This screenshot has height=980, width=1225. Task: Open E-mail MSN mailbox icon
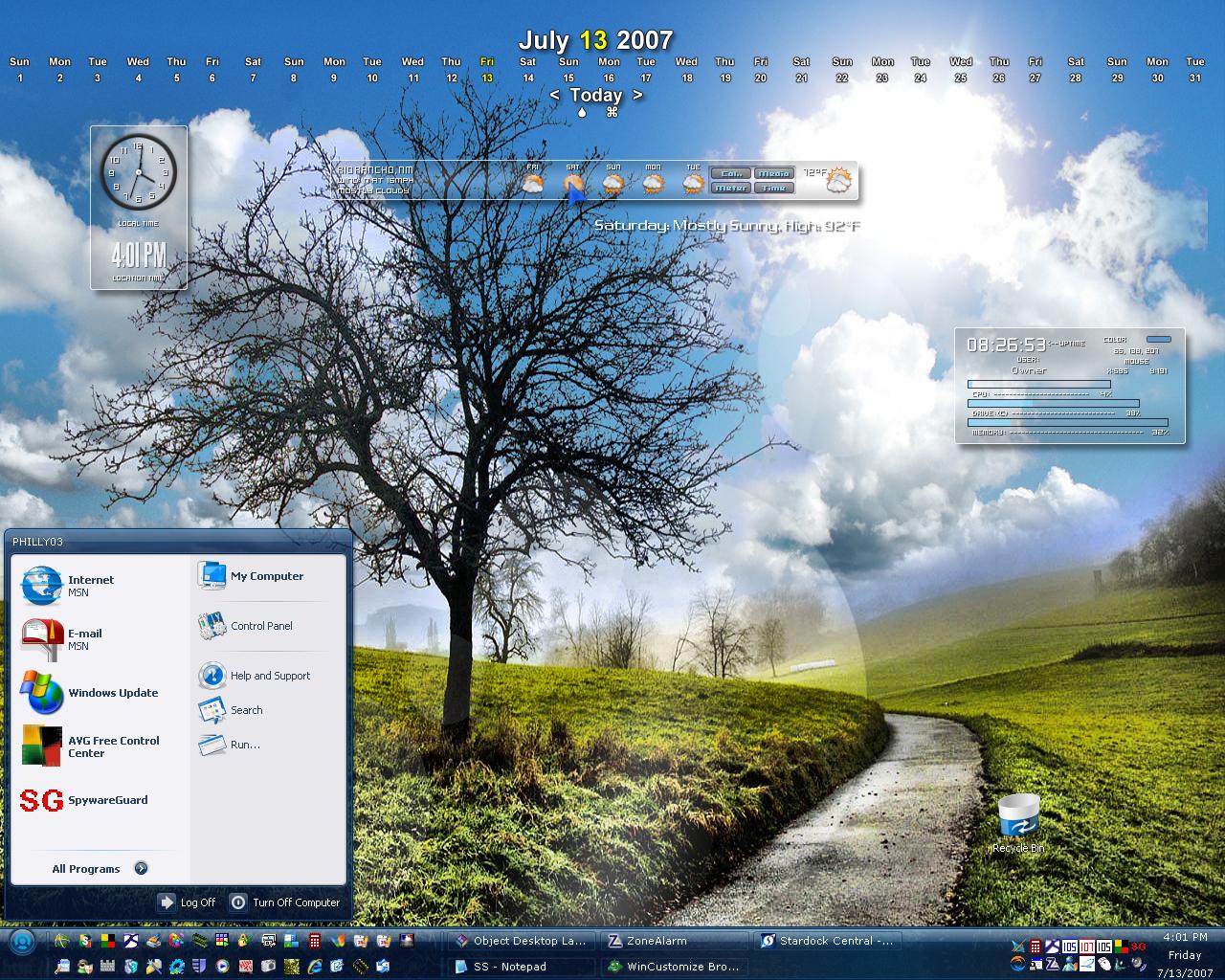coord(41,639)
